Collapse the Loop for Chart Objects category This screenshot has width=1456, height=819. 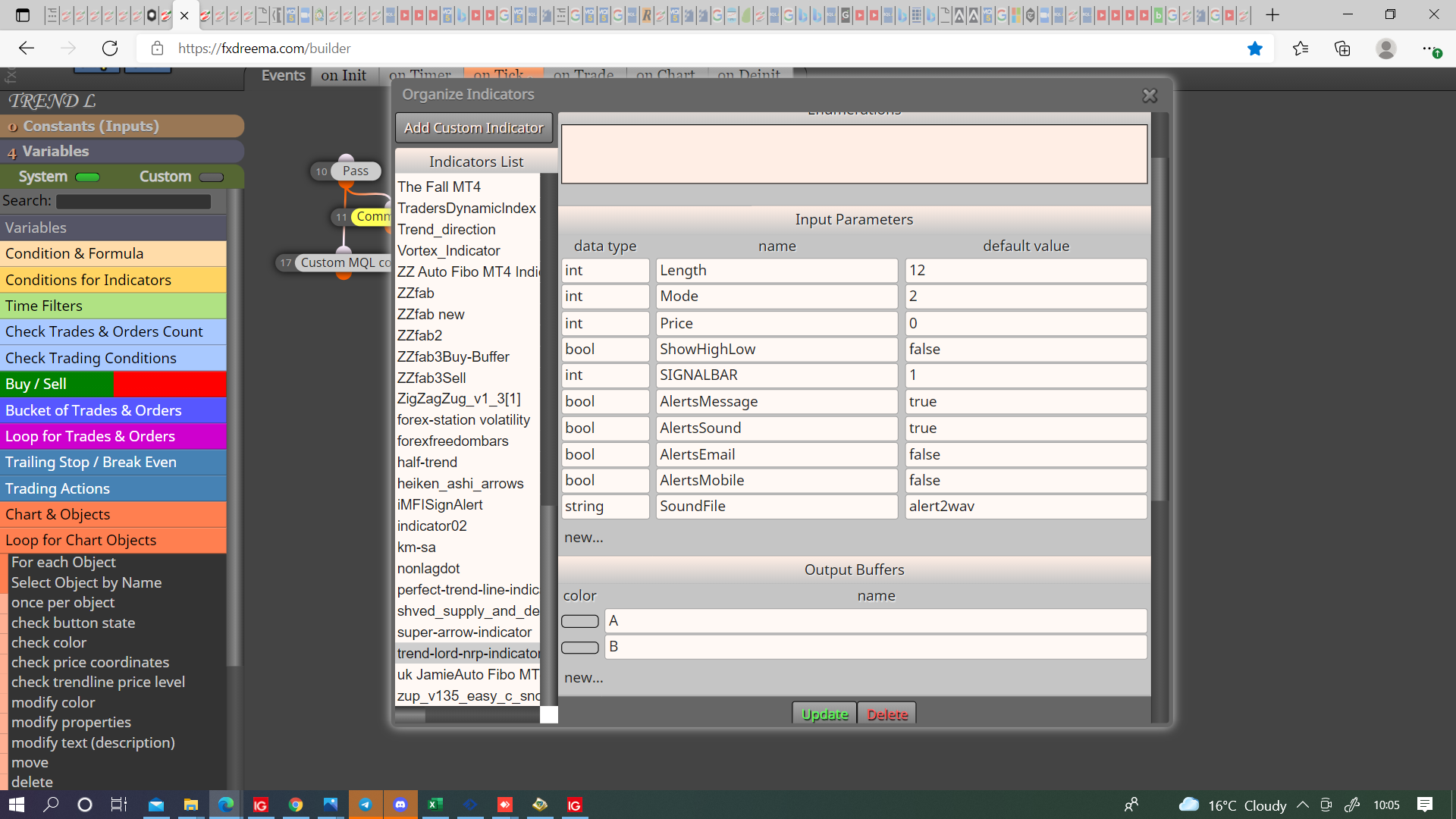click(x=113, y=540)
